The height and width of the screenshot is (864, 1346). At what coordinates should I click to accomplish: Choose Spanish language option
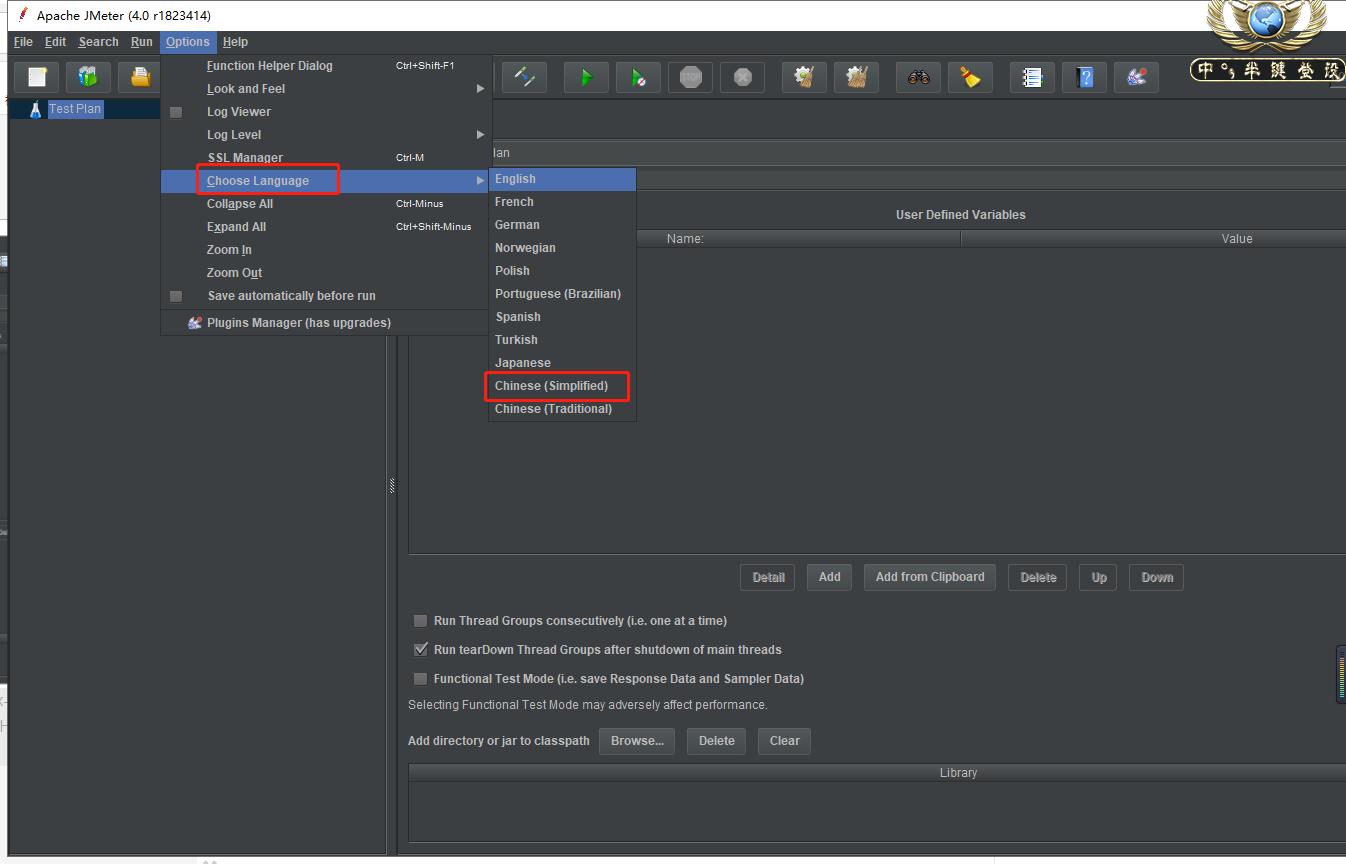pos(562,317)
